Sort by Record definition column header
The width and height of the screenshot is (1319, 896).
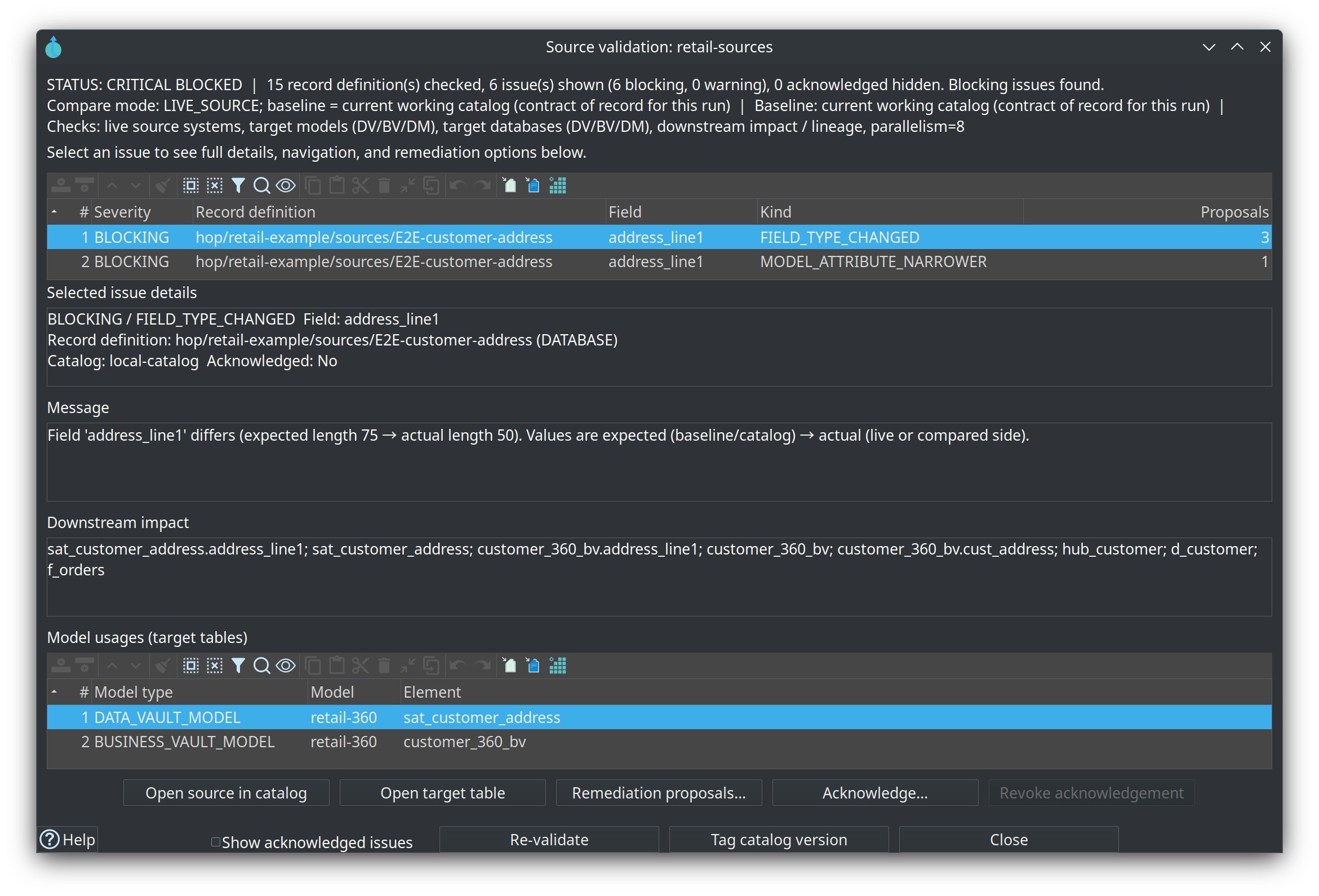(399, 212)
